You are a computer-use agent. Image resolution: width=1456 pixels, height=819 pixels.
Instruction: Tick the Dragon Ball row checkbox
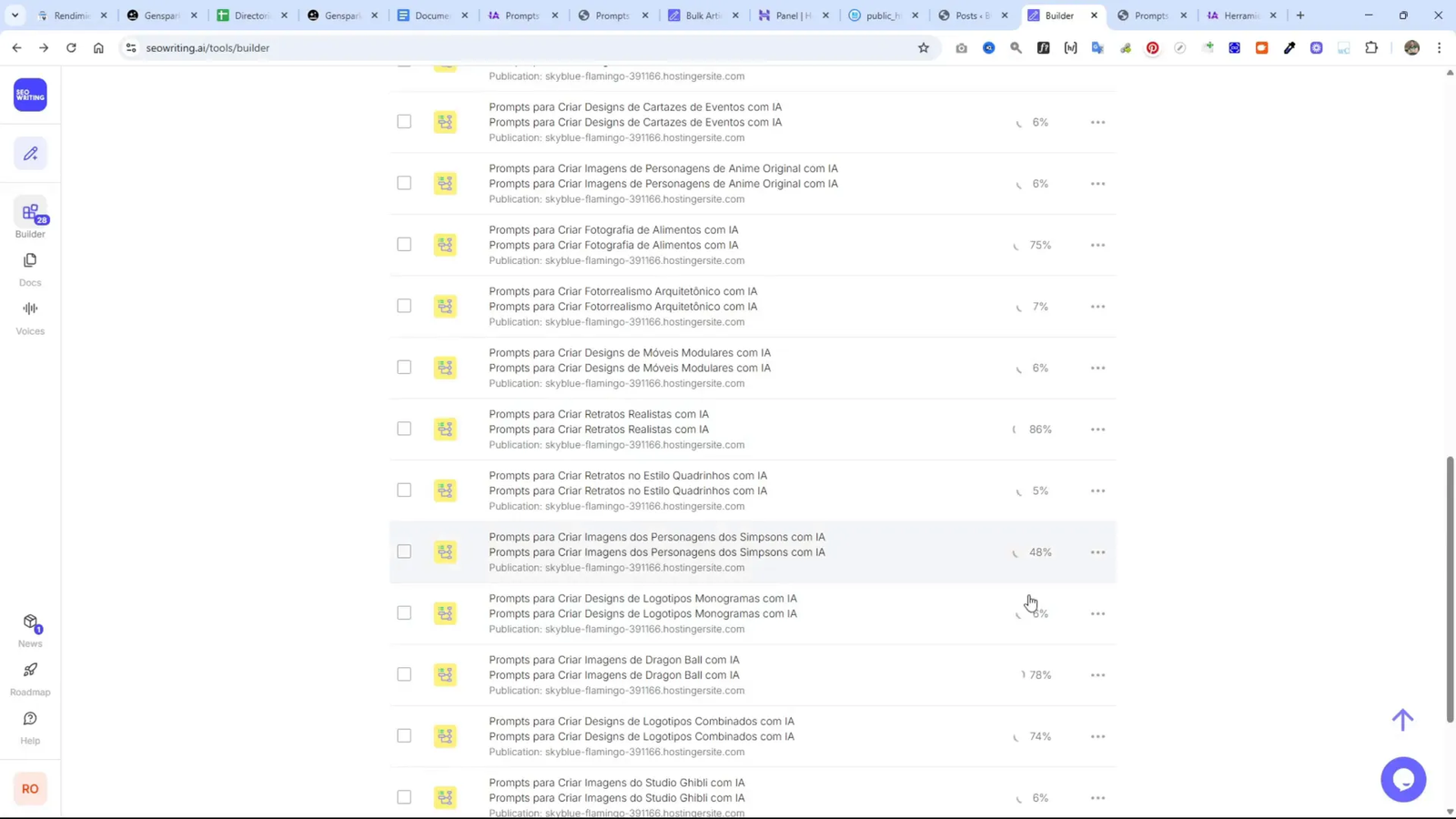404,674
